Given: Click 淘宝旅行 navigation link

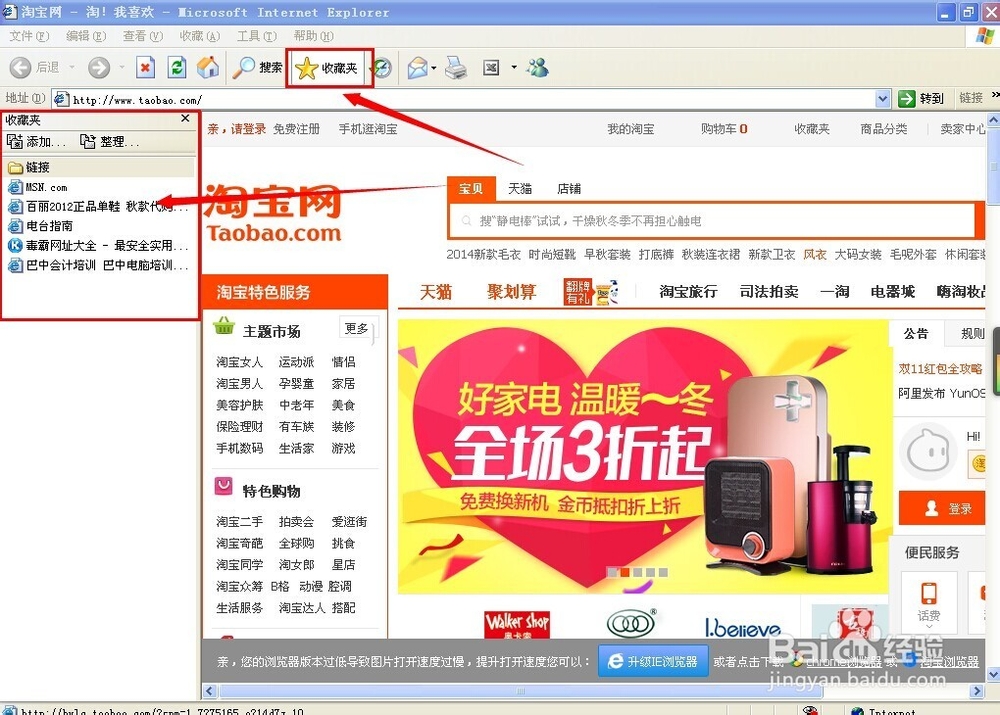Looking at the screenshot, I should point(688,292).
